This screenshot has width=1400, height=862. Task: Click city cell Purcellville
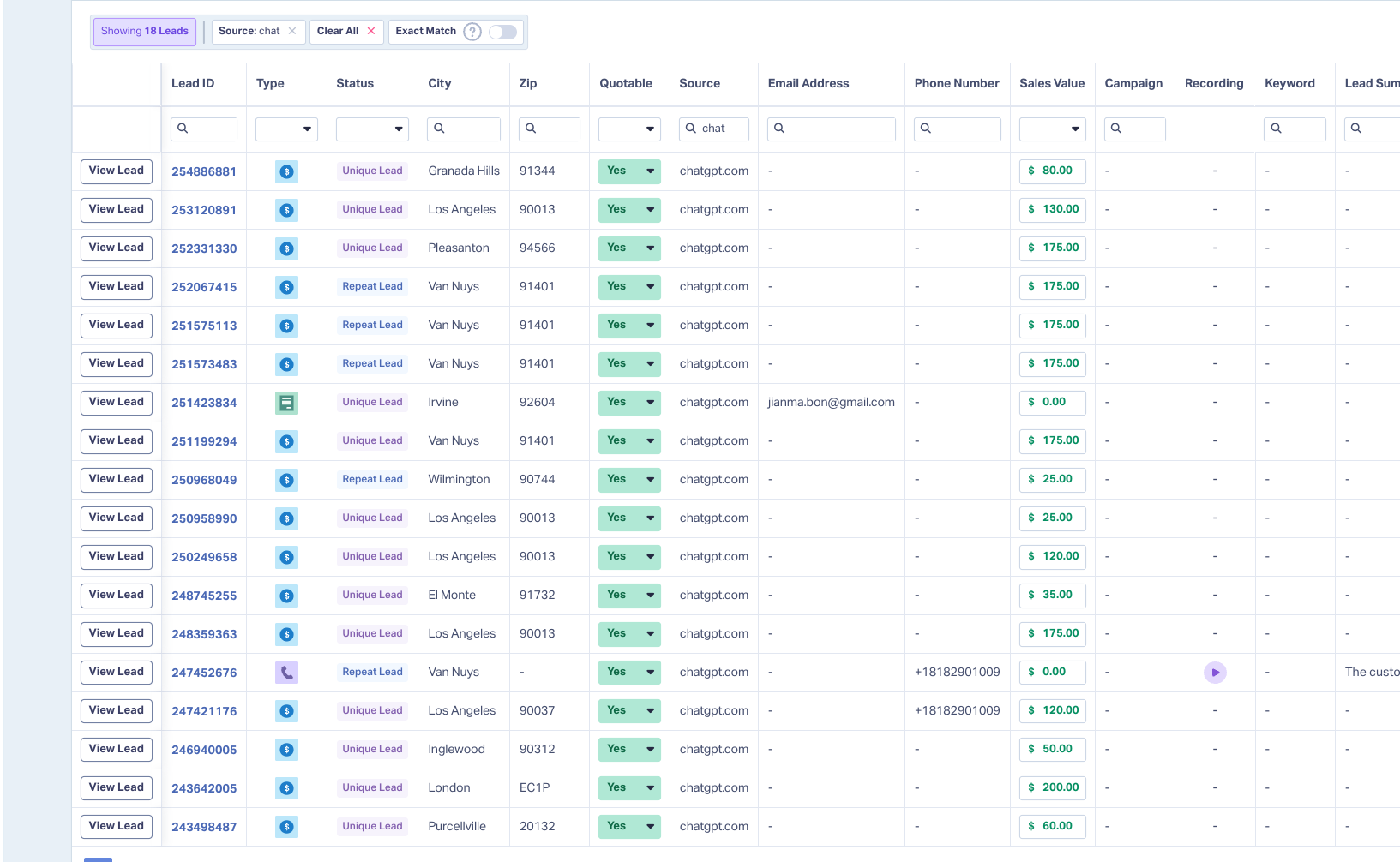pos(457,827)
